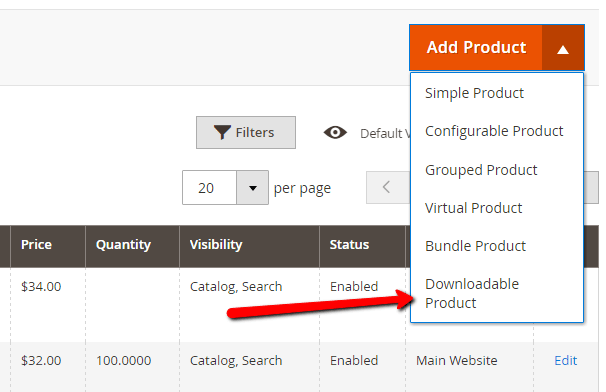The image size is (606, 392).
Task: Sort by Price column header
Action: point(48,246)
